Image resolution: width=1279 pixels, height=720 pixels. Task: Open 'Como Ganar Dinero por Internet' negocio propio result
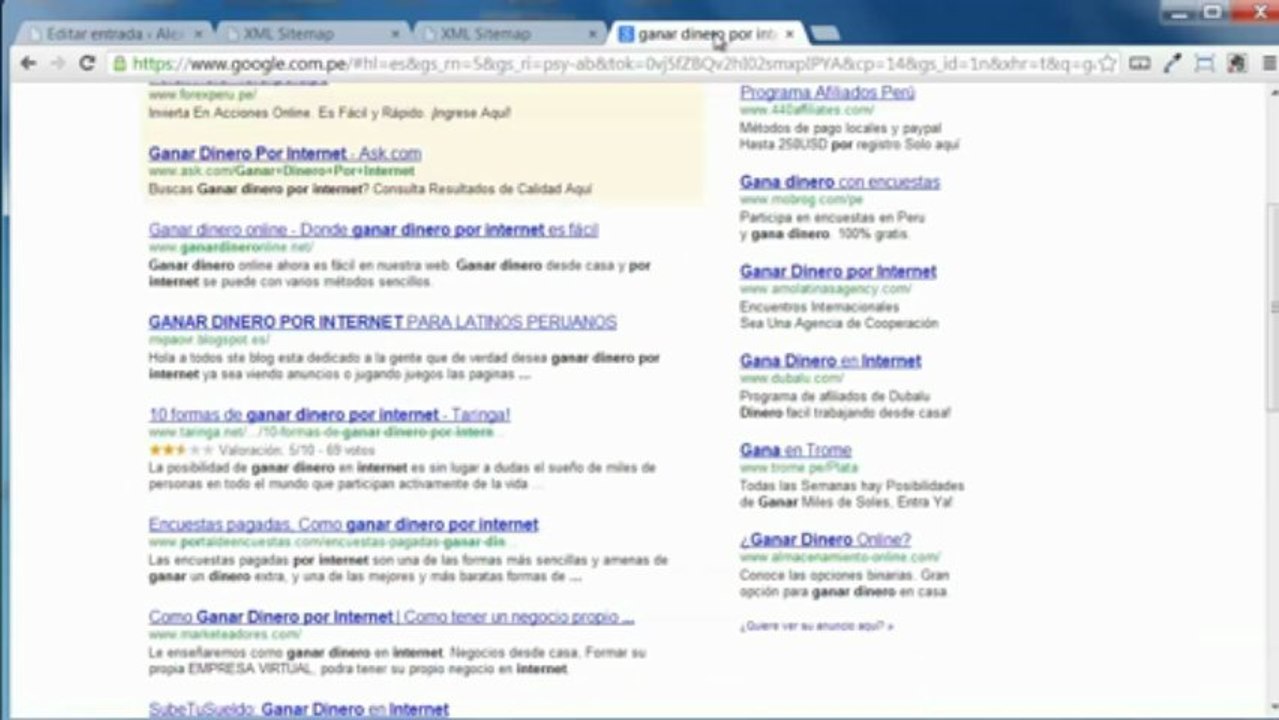click(x=391, y=617)
